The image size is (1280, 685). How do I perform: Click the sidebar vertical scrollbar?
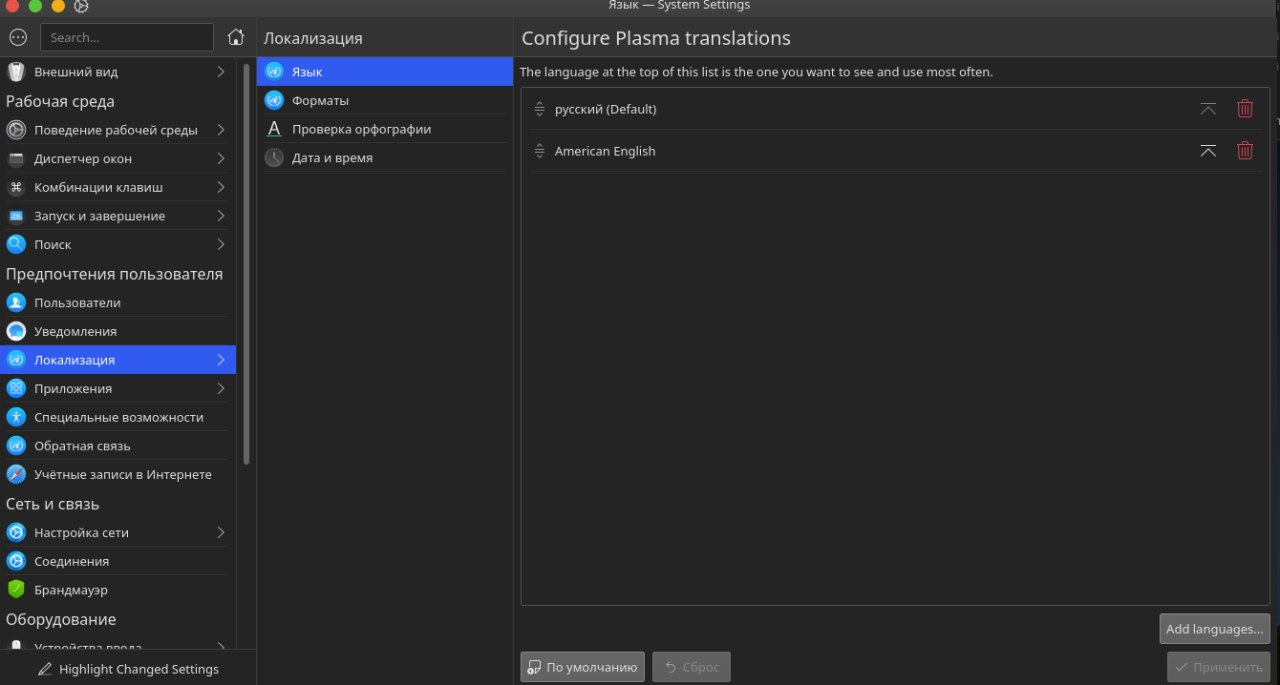(x=246, y=260)
